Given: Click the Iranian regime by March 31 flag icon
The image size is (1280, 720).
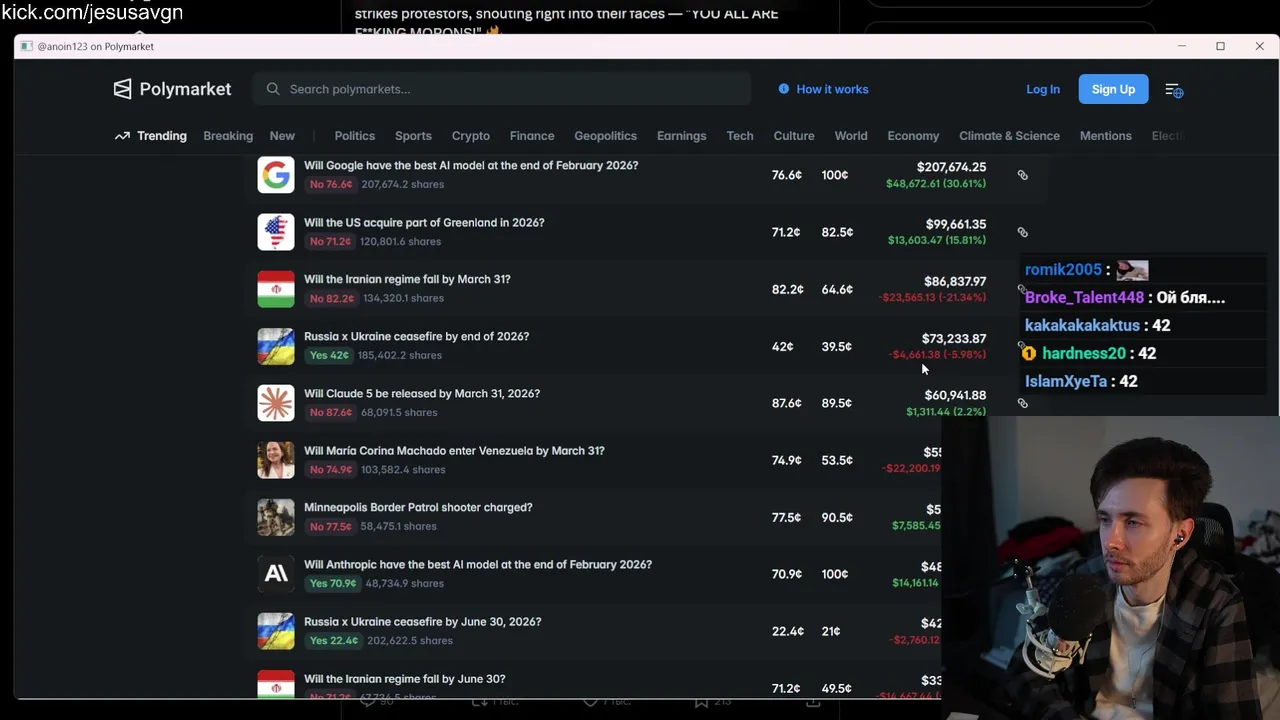Looking at the screenshot, I should click(x=276, y=289).
